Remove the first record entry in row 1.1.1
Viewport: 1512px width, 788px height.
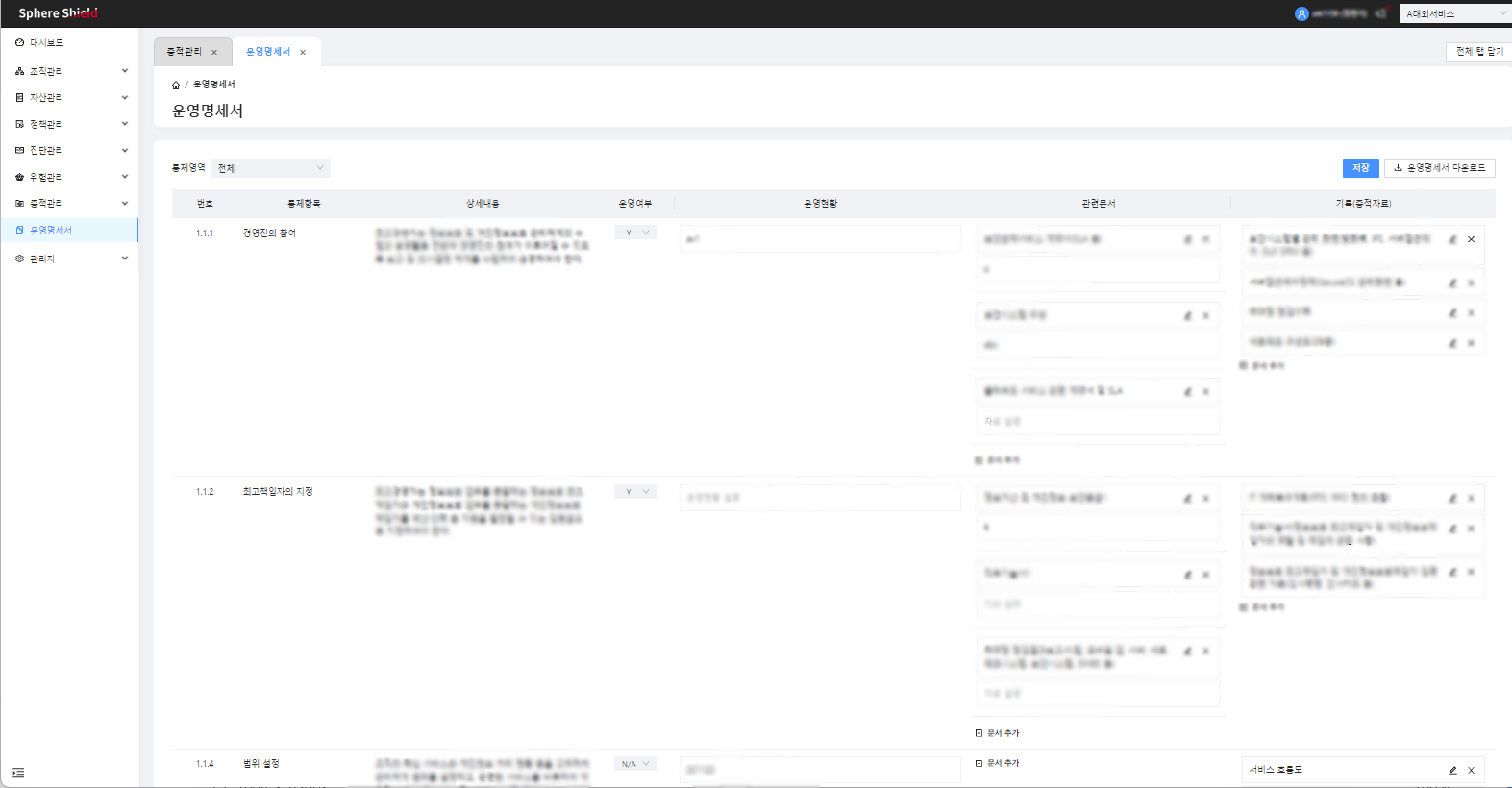tap(1471, 239)
